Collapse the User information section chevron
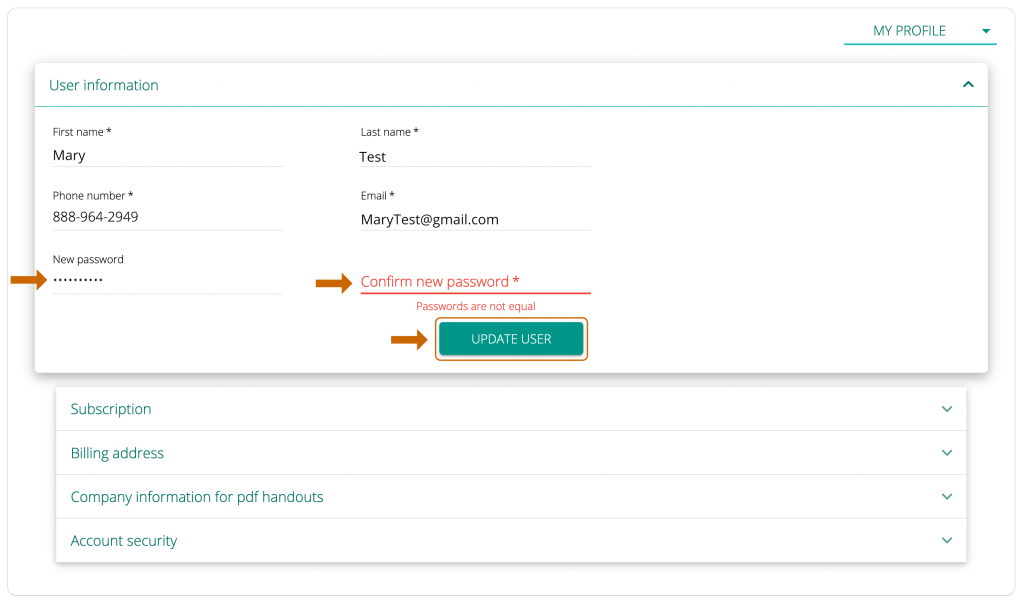The image size is (1024, 605). pyautogui.click(x=967, y=85)
